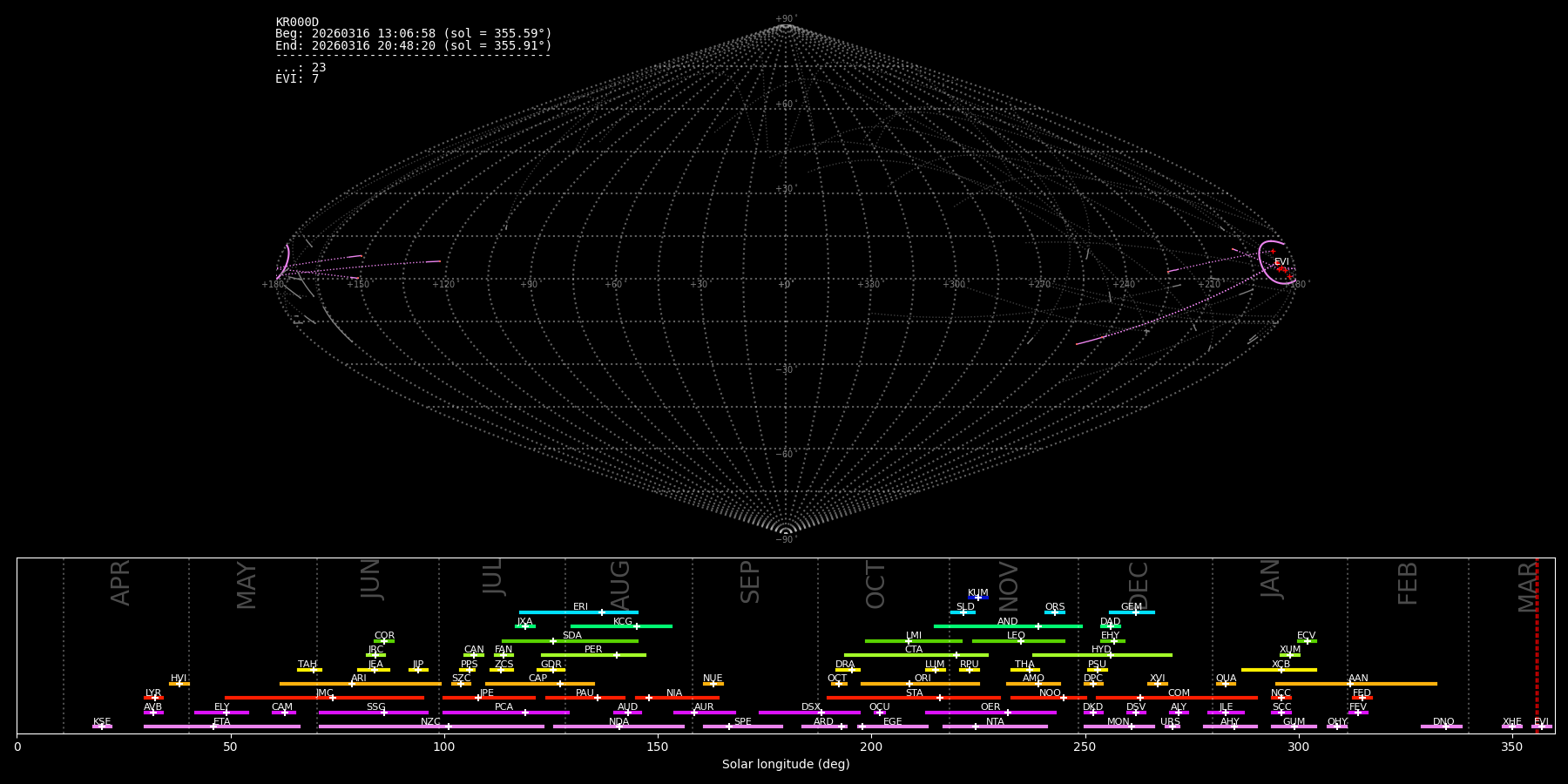
Task: Click the DSX purple shower bar
Action: (x=809, y=713)
